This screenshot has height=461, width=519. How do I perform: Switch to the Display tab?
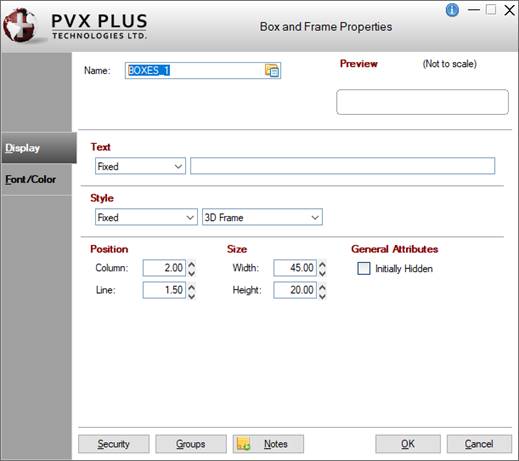click(x=38, y=148)
